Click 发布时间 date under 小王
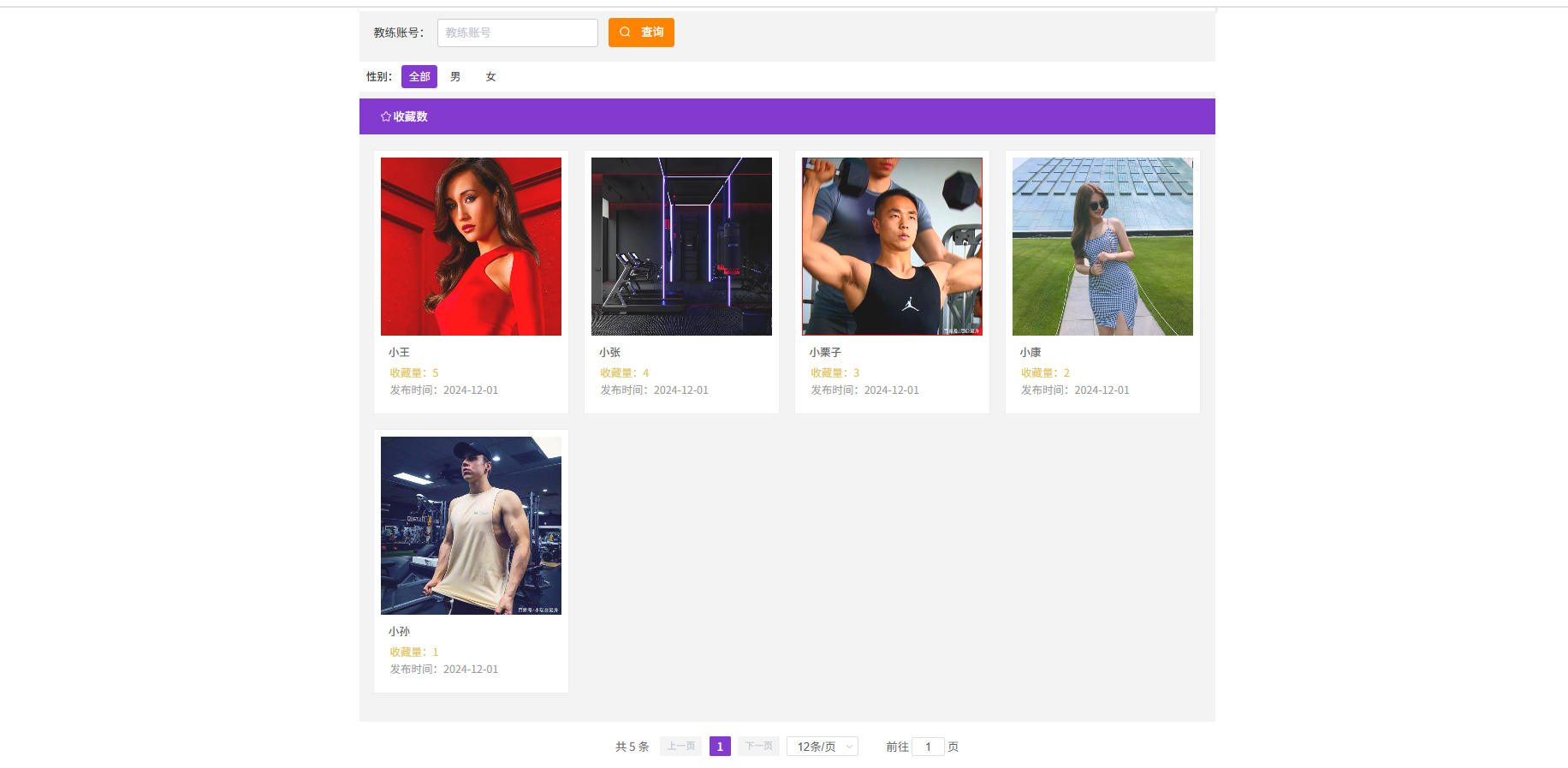The image size is (1568, 768). pos(444,390)
